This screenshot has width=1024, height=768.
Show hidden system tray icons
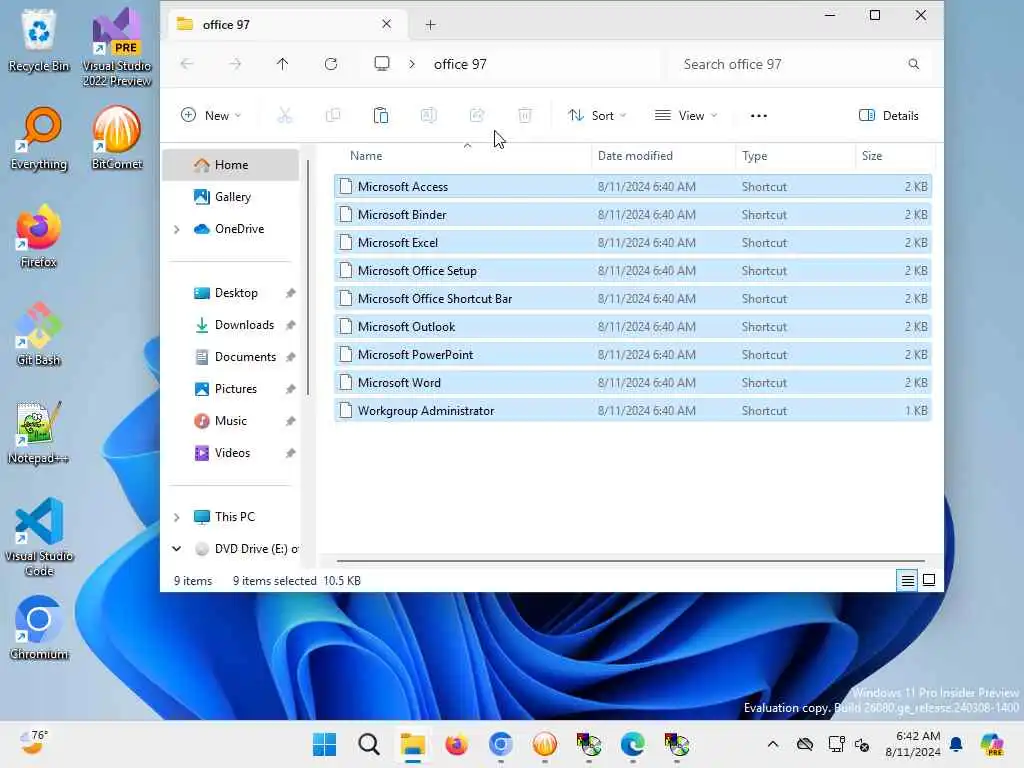pyautogui.click(x=773, y=744)
